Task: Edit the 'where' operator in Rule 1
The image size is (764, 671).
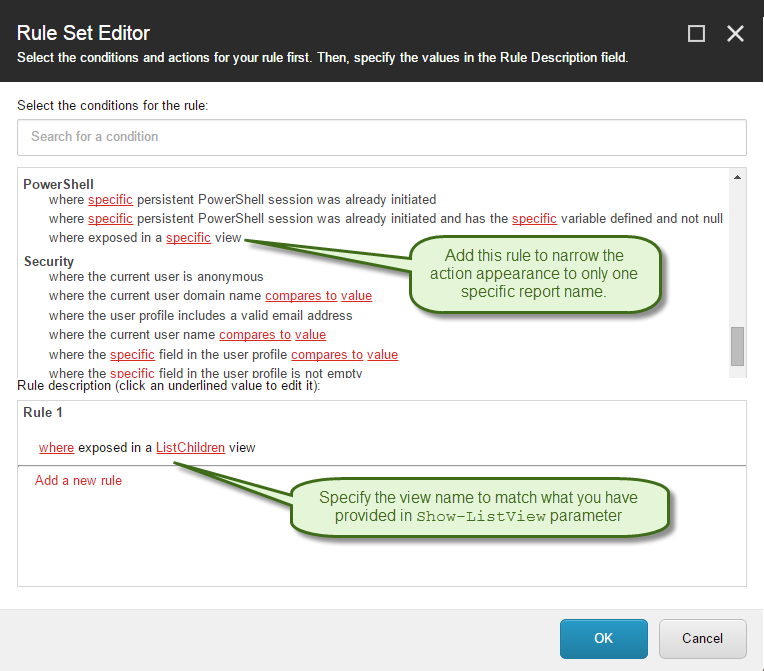Action: click(x=56, y=448)
